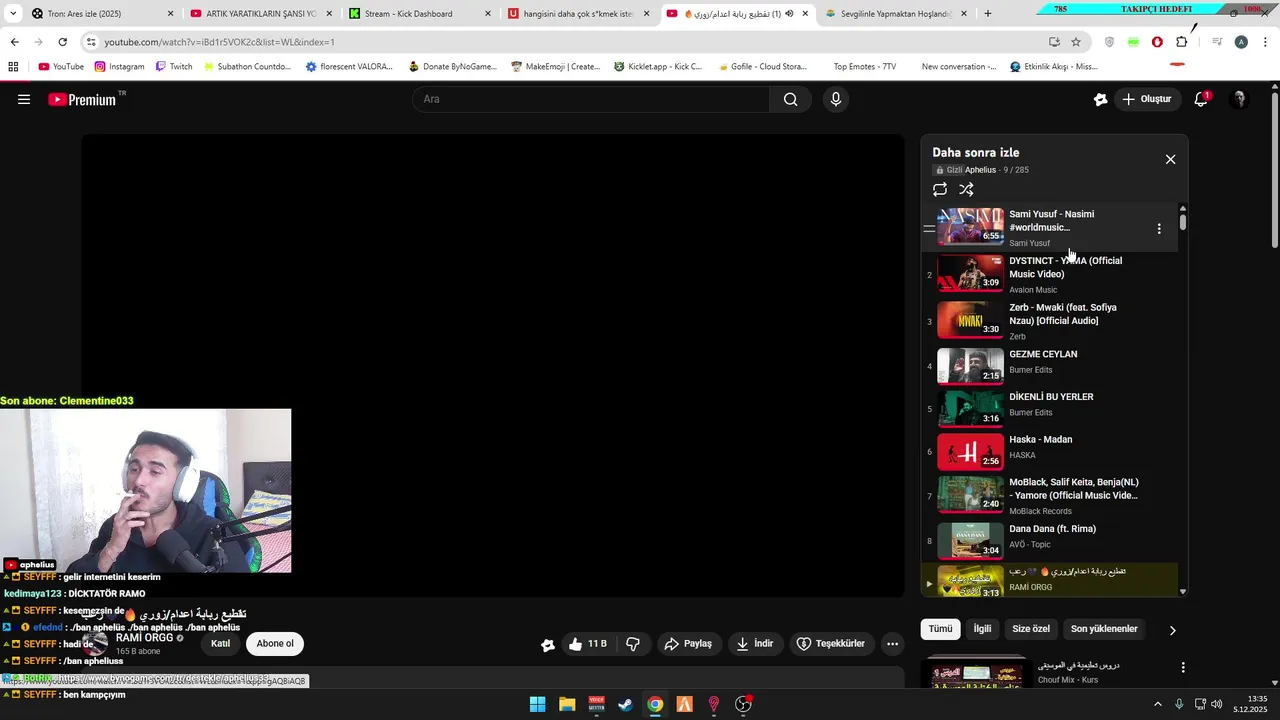Show more filter chips with right arrow
This screenshot has height=720, width=1280.
coord(1172,630)
